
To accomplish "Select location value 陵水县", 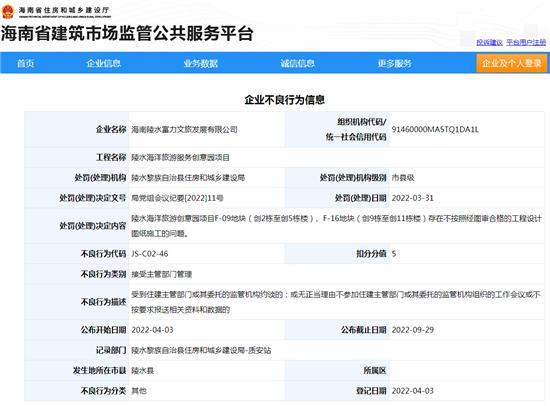I will pyautogui.click(x=142, y=371).
